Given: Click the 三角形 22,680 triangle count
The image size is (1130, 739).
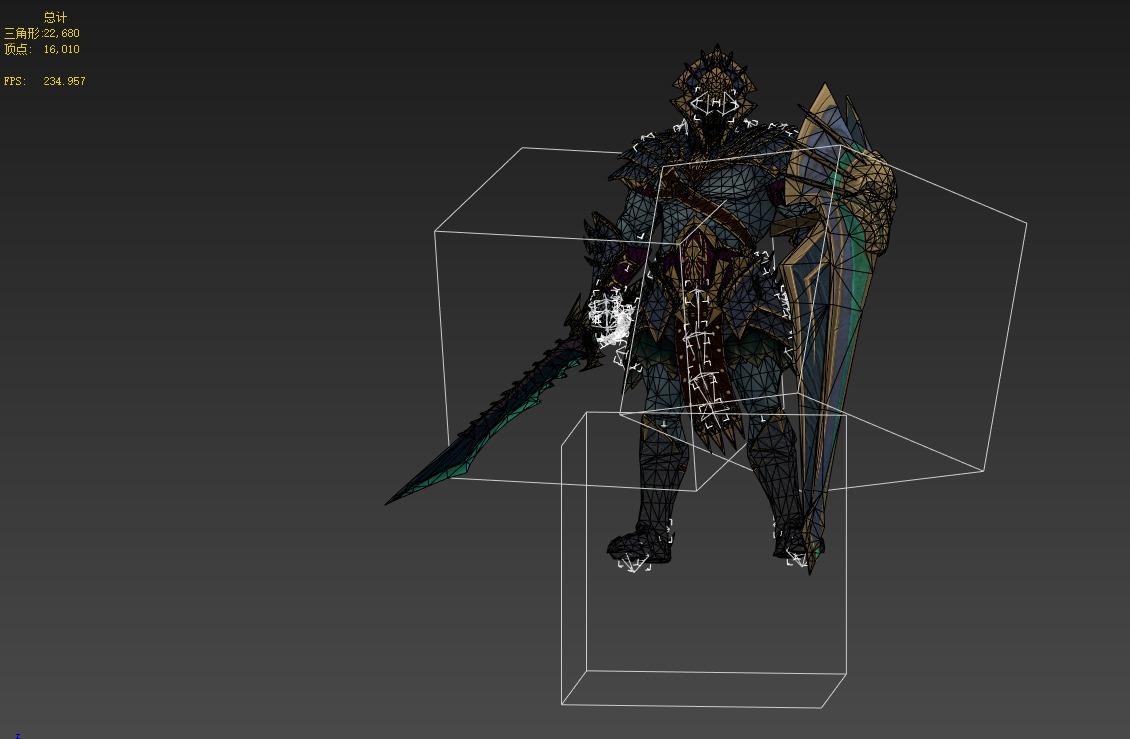Looking at the screenshot, I should click(42, 33).
